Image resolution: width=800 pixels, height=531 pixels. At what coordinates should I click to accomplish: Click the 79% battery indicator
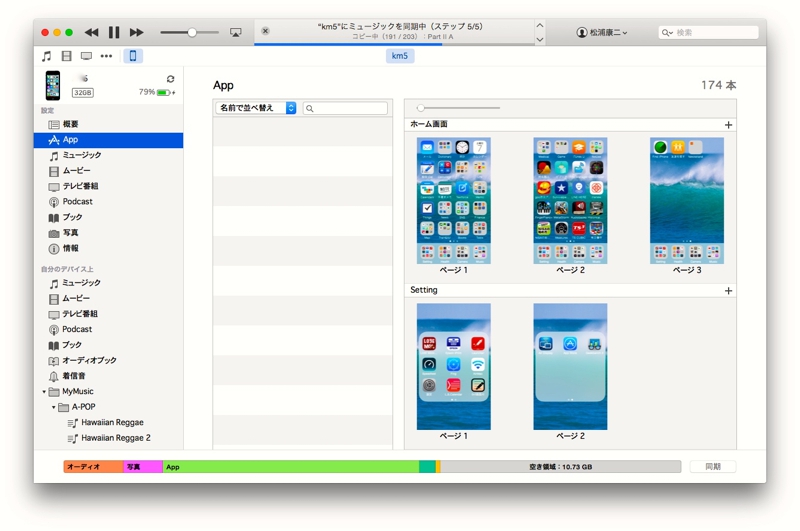[x=157, y=92]
